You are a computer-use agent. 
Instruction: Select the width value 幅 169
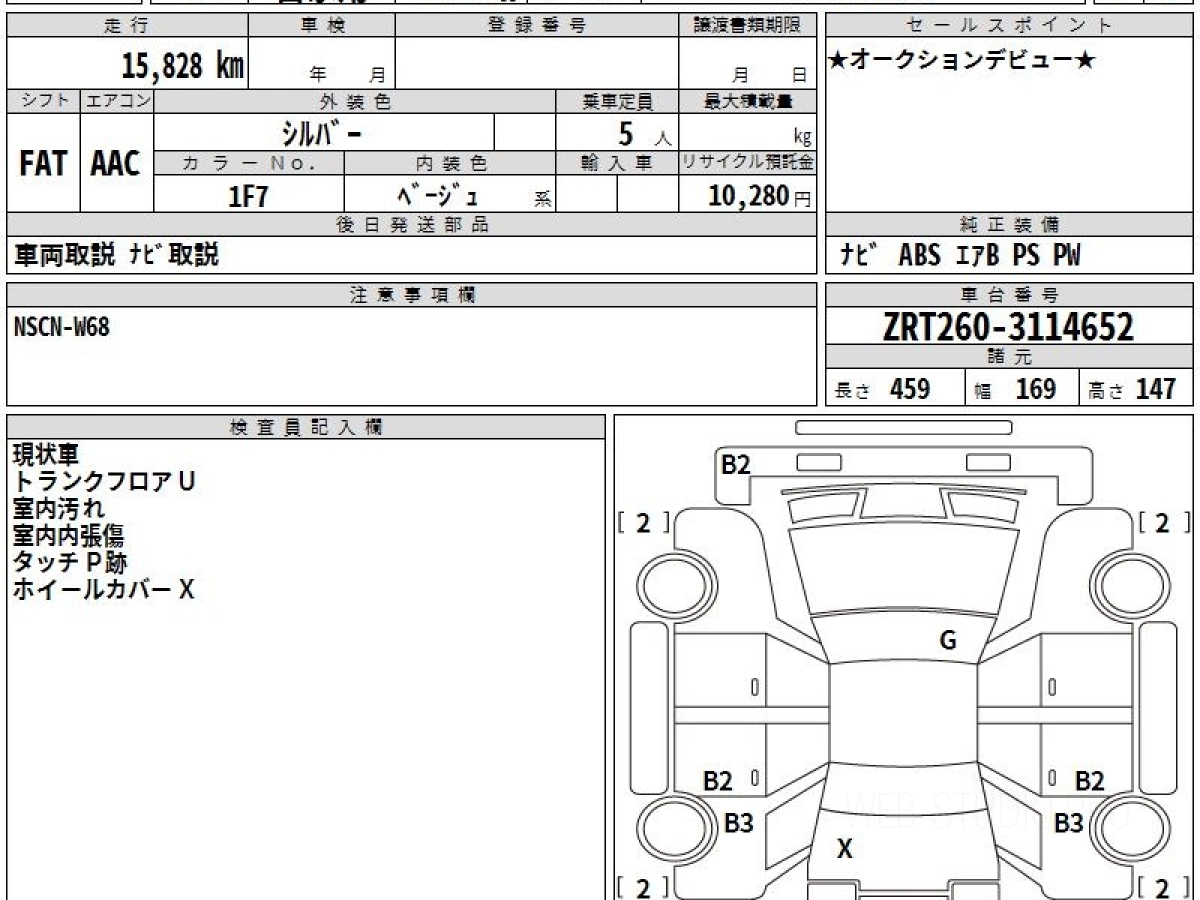coord(1015,389)
